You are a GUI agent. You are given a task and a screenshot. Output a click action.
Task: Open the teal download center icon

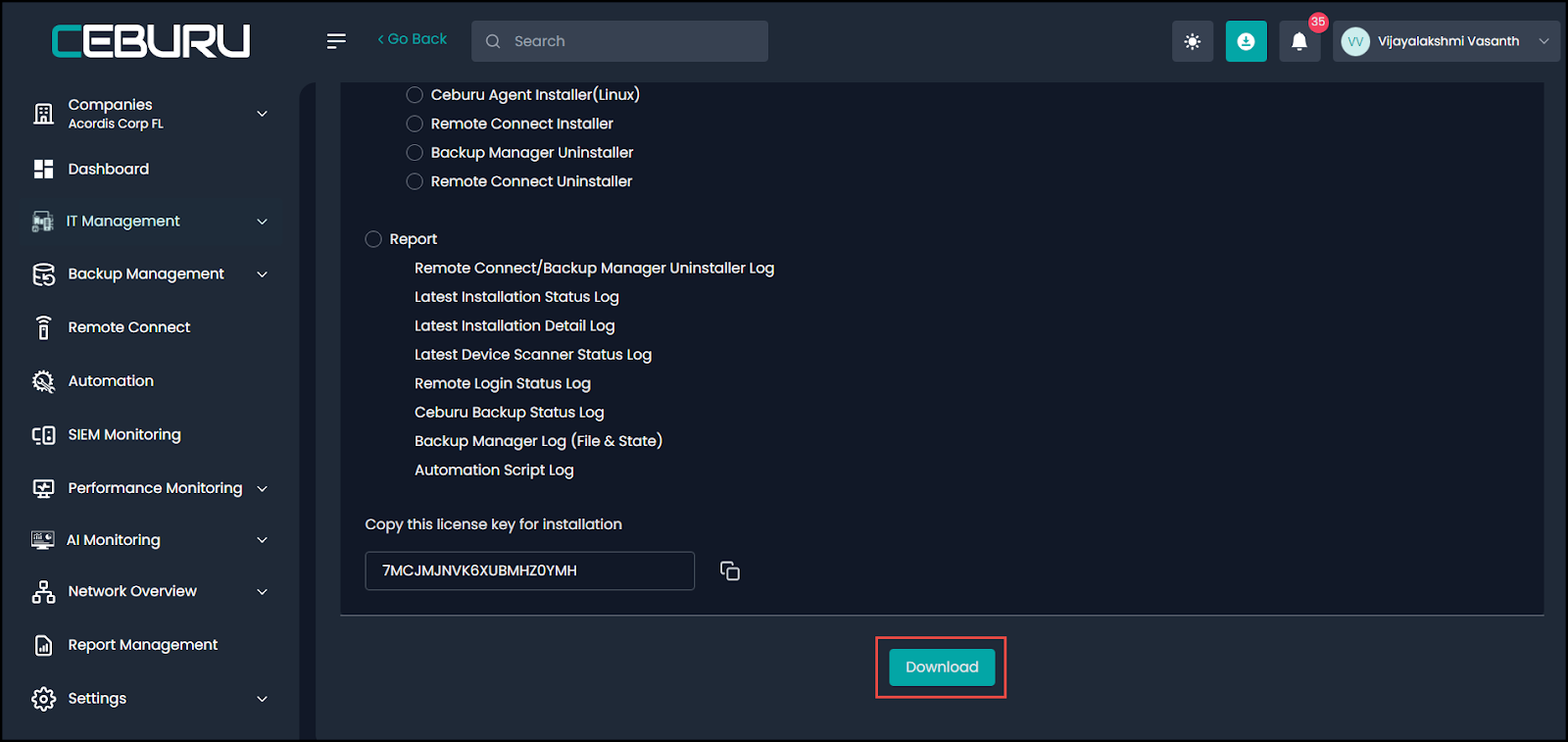[x=1247, y=41]
